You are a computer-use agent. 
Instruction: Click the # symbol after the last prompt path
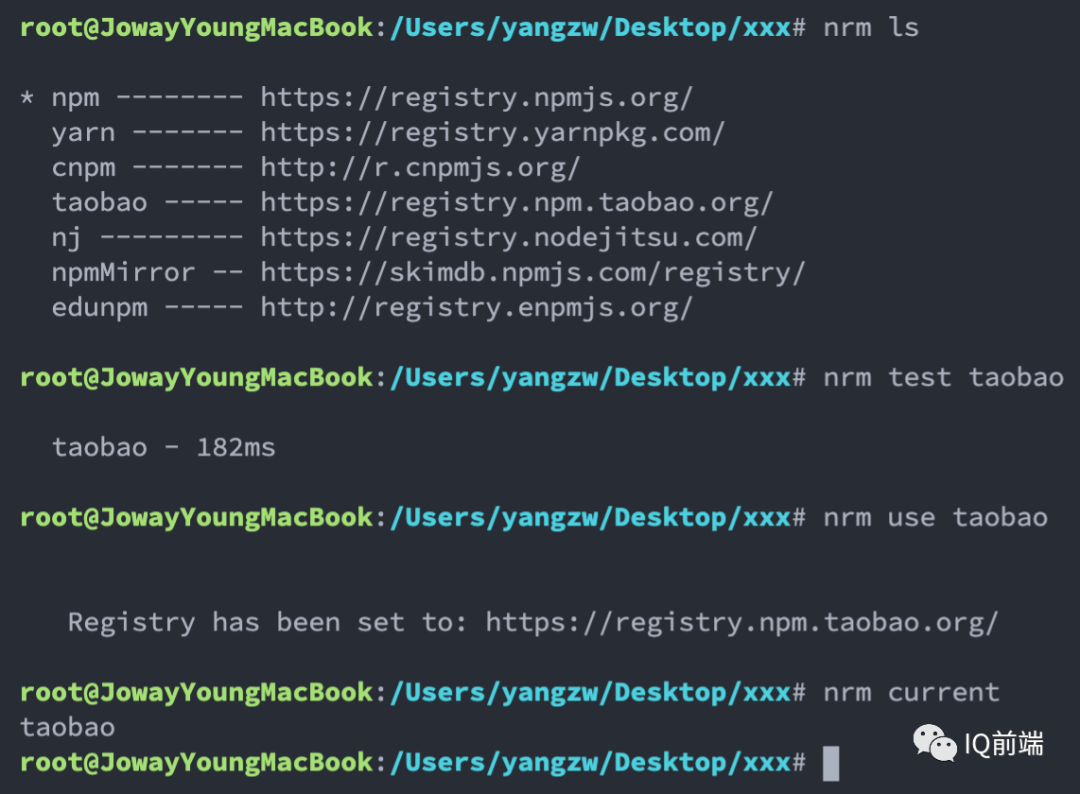pyautogui.click(x=801, y=762)
